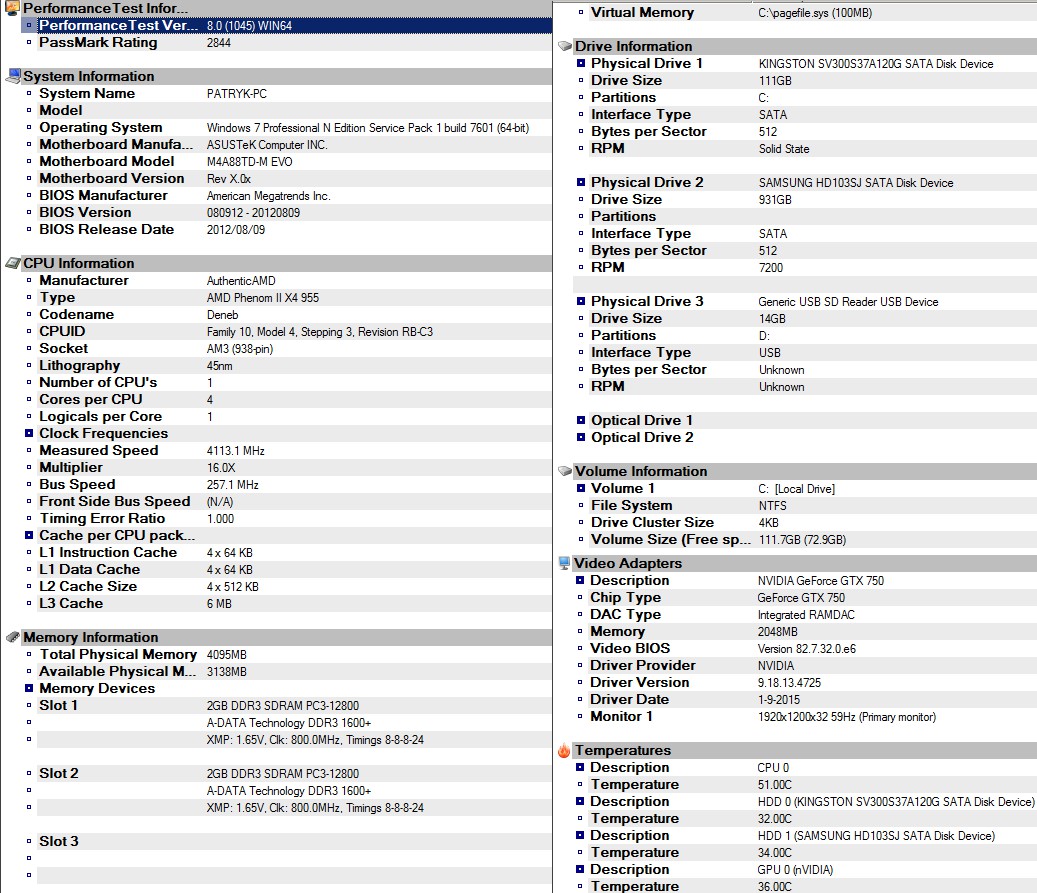Select the Slot 1 memory row

point(294,705)
